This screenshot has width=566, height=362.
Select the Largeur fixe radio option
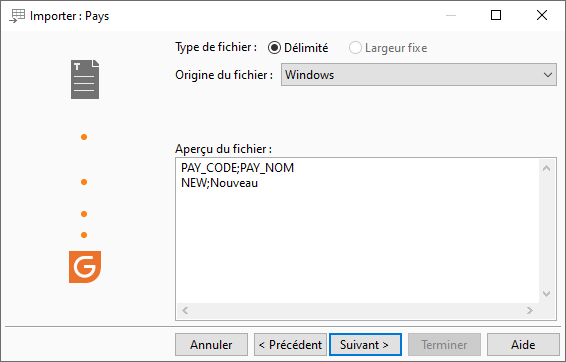coord(355,48)
